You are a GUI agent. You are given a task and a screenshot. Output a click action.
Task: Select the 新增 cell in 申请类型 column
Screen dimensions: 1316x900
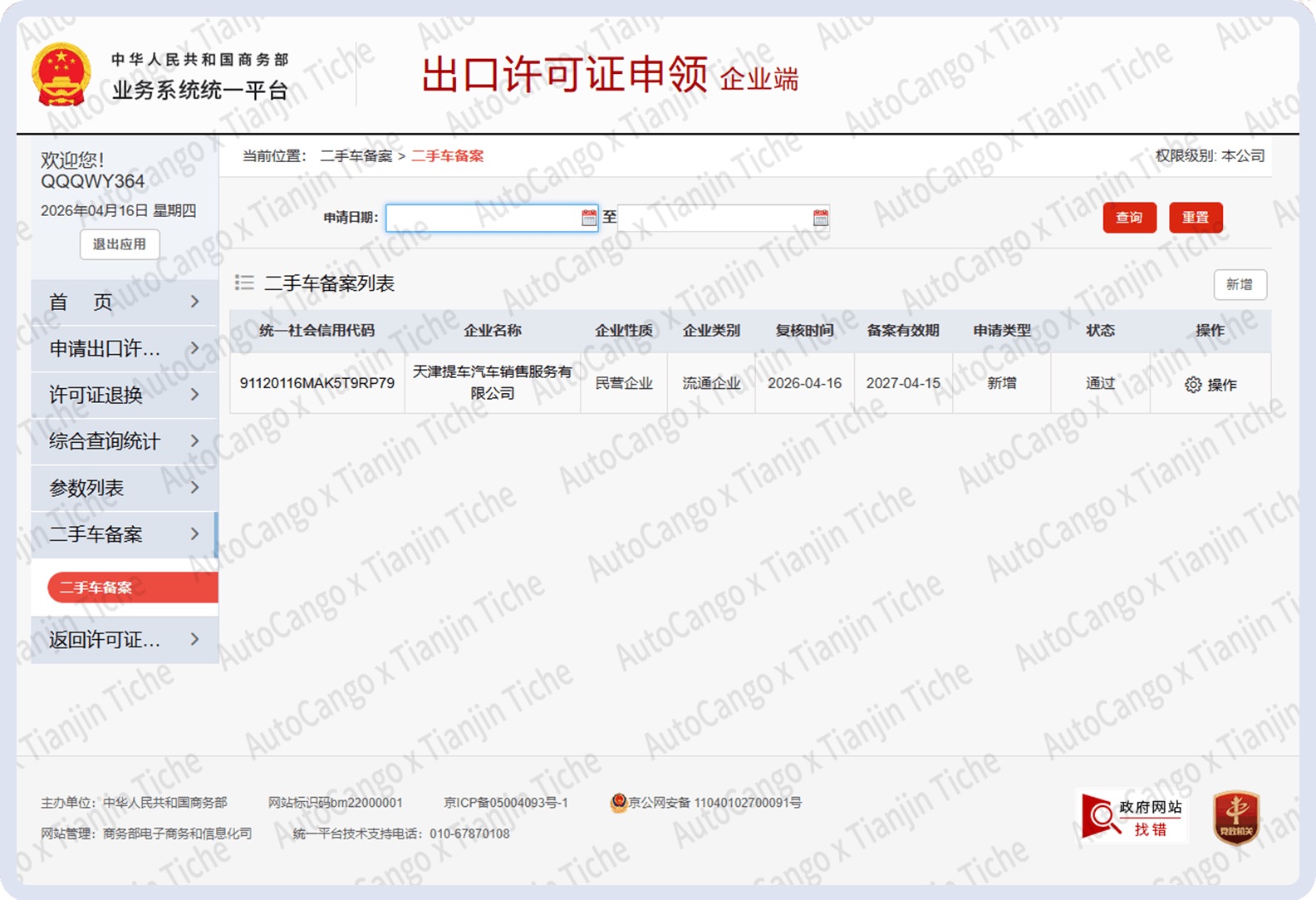click(x=1002, y=383)
